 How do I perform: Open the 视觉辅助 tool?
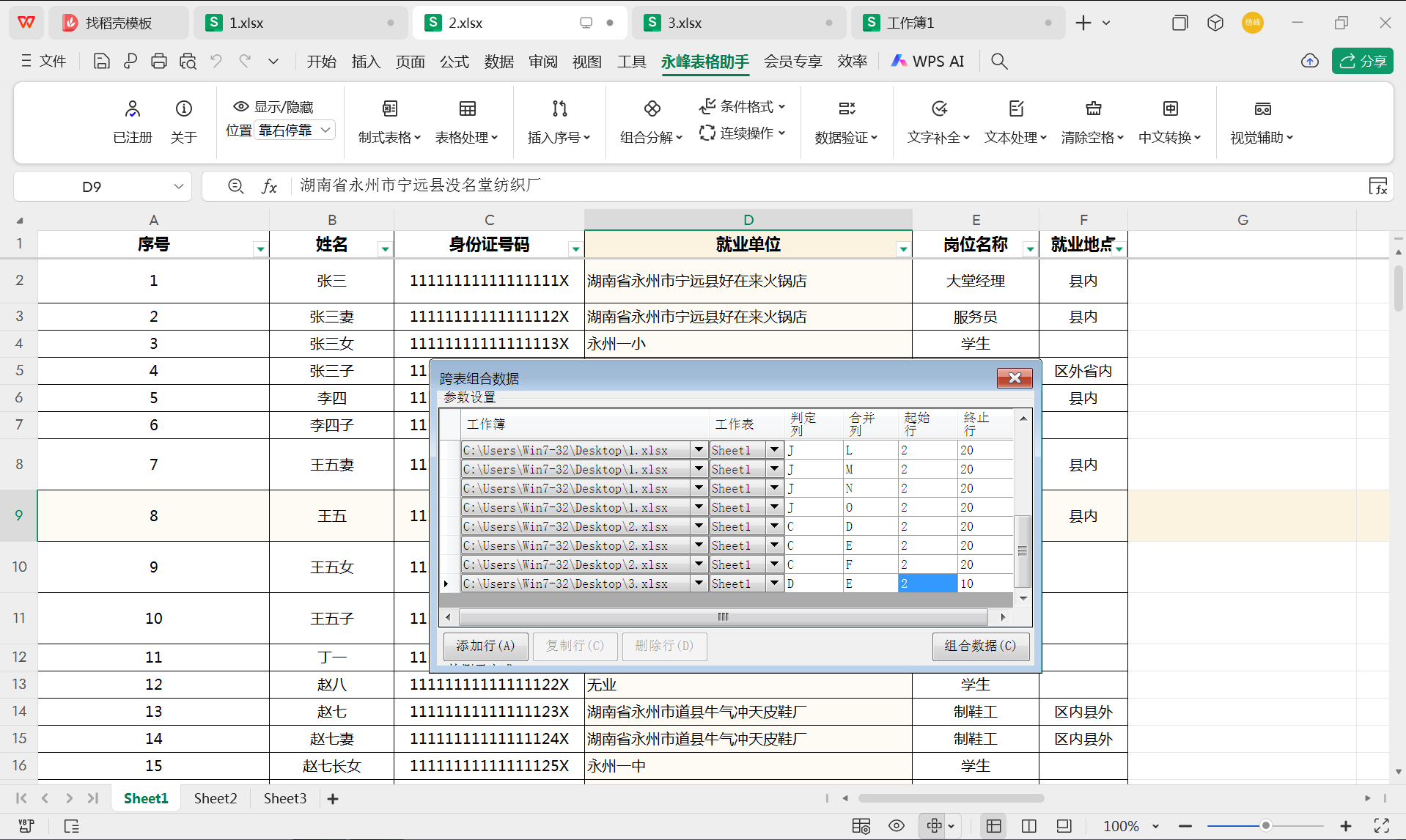point(1262,121)
